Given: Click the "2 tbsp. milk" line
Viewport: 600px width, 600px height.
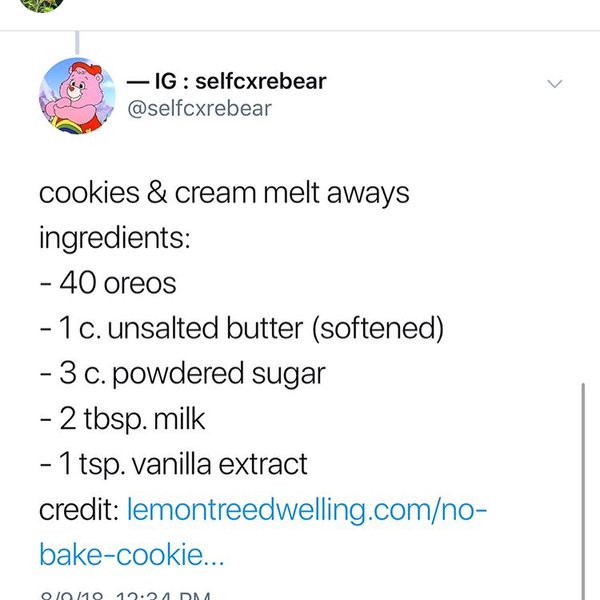Looking at the screenshot, I should [122, 419].
